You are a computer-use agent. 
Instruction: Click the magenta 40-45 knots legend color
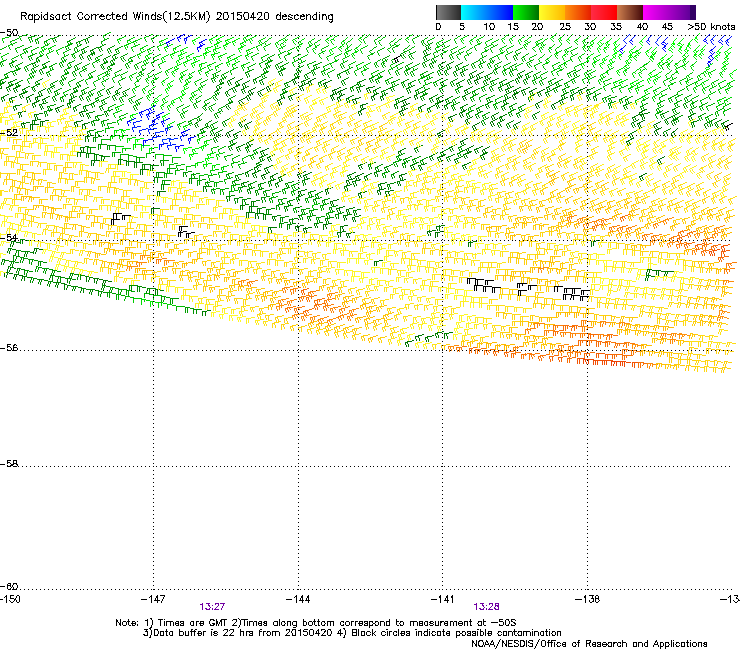[x=656, y=12]
